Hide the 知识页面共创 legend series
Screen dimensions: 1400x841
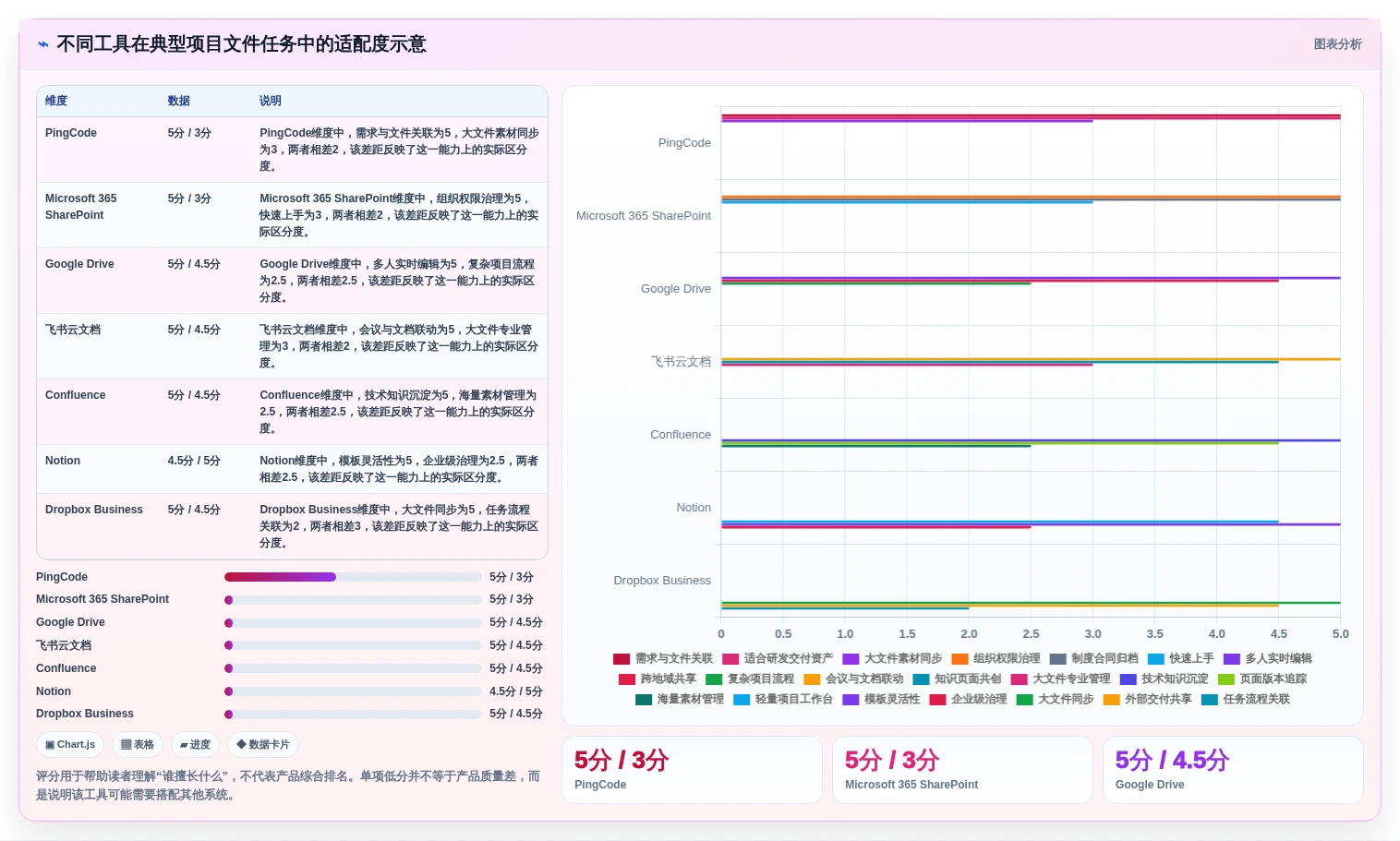click(x=957, y=679)
